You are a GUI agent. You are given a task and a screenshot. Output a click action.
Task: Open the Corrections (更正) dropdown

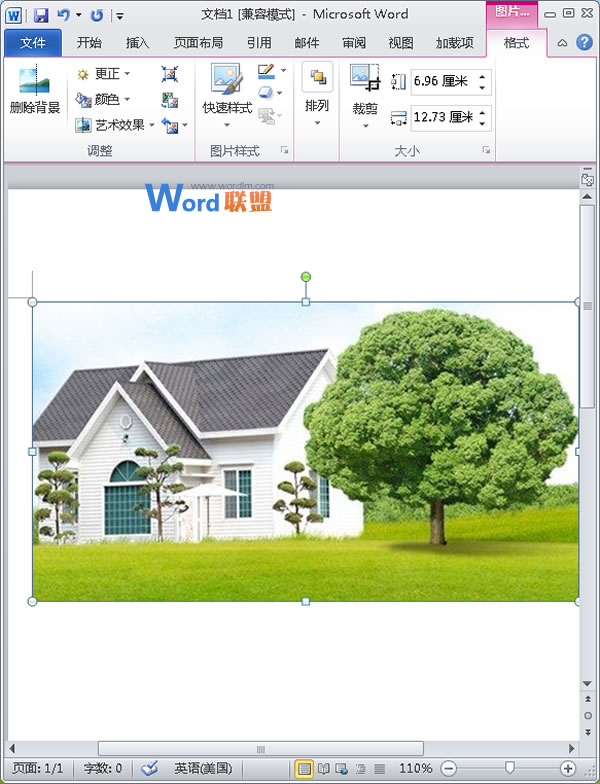tap(104, 74)
